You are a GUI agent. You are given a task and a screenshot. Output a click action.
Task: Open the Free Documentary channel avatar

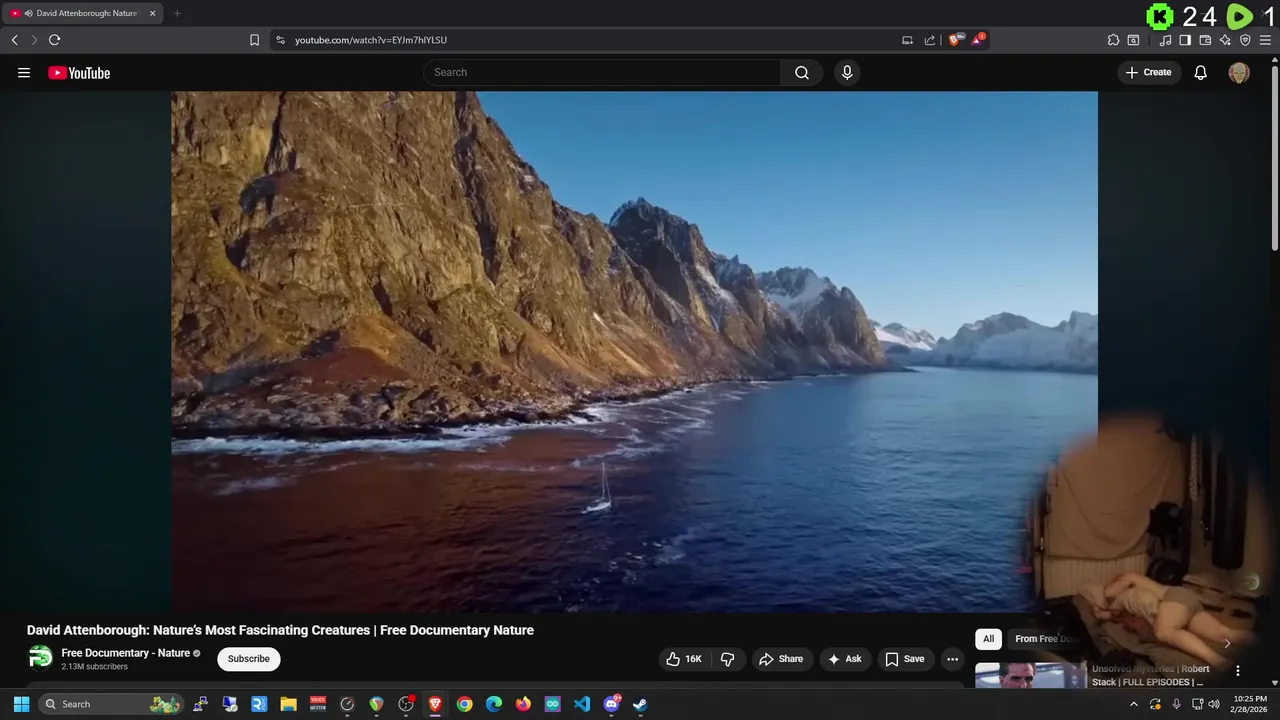click(x=40, y=657)
